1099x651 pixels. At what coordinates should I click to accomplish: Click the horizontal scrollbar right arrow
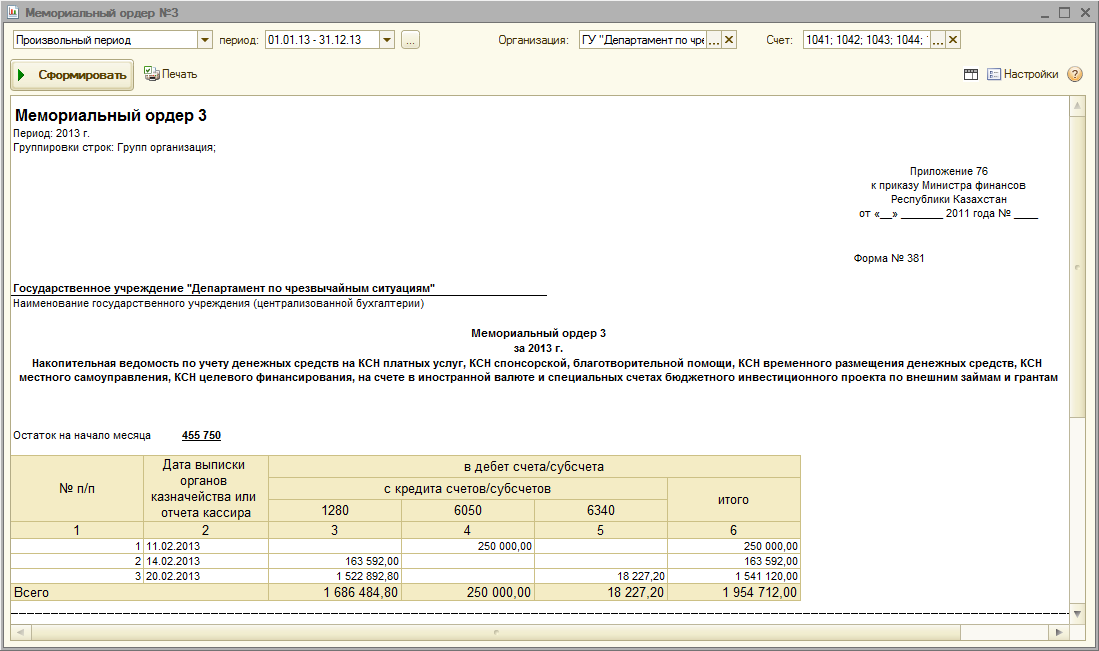[1059, 632]
